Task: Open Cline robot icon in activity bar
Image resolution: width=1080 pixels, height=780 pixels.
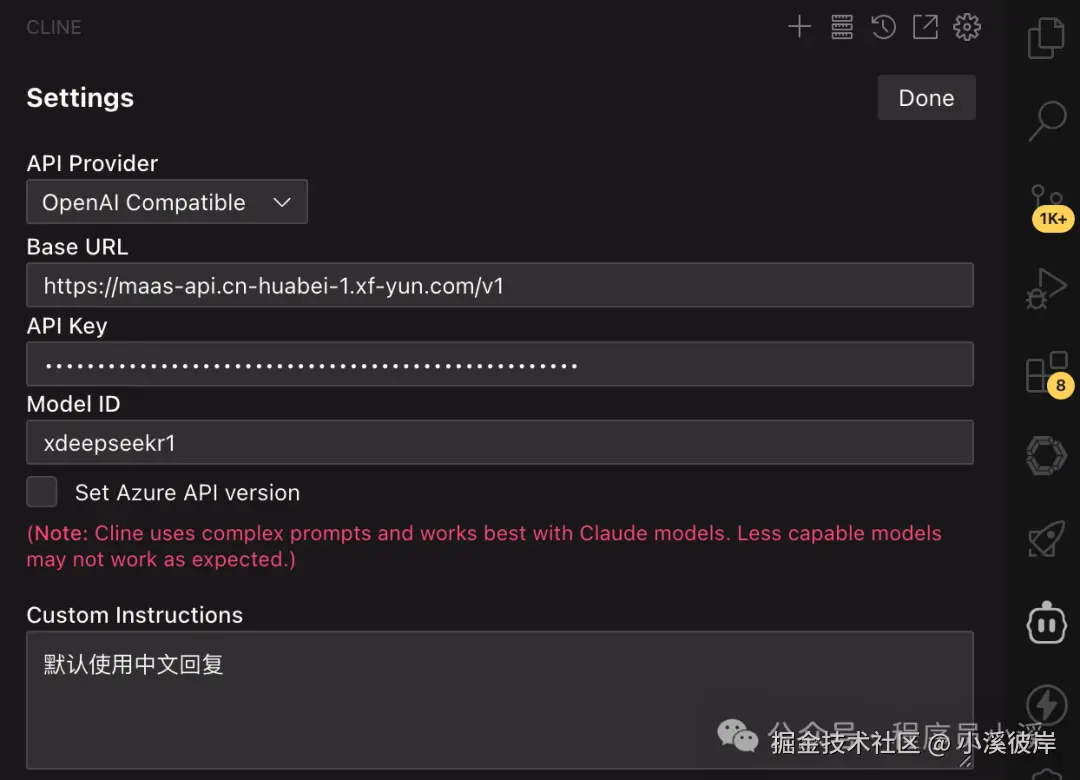Action: (x=1046, y=622)
